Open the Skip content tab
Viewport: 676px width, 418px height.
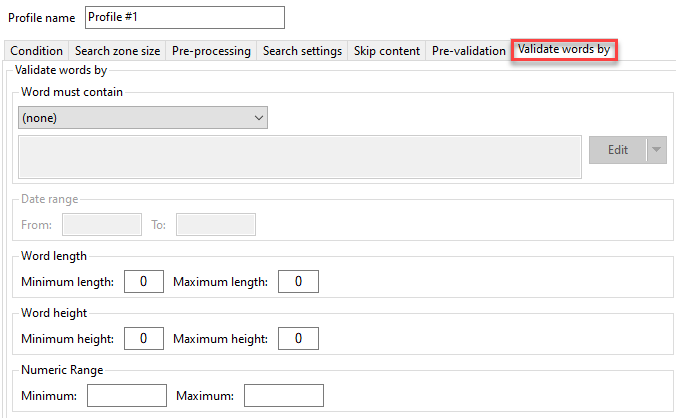(x=388, y=51)
